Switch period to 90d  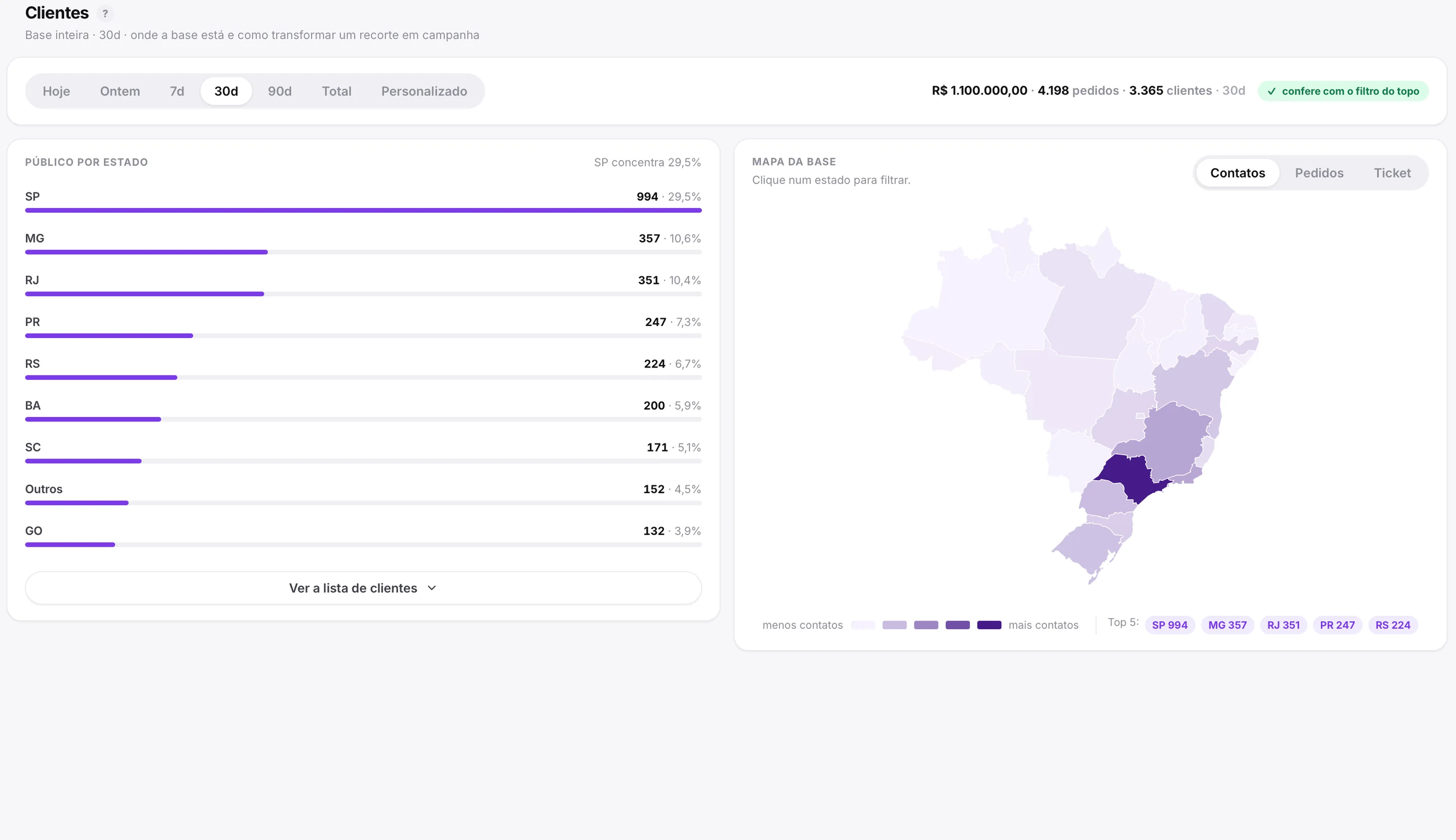[x=280, y=91]
